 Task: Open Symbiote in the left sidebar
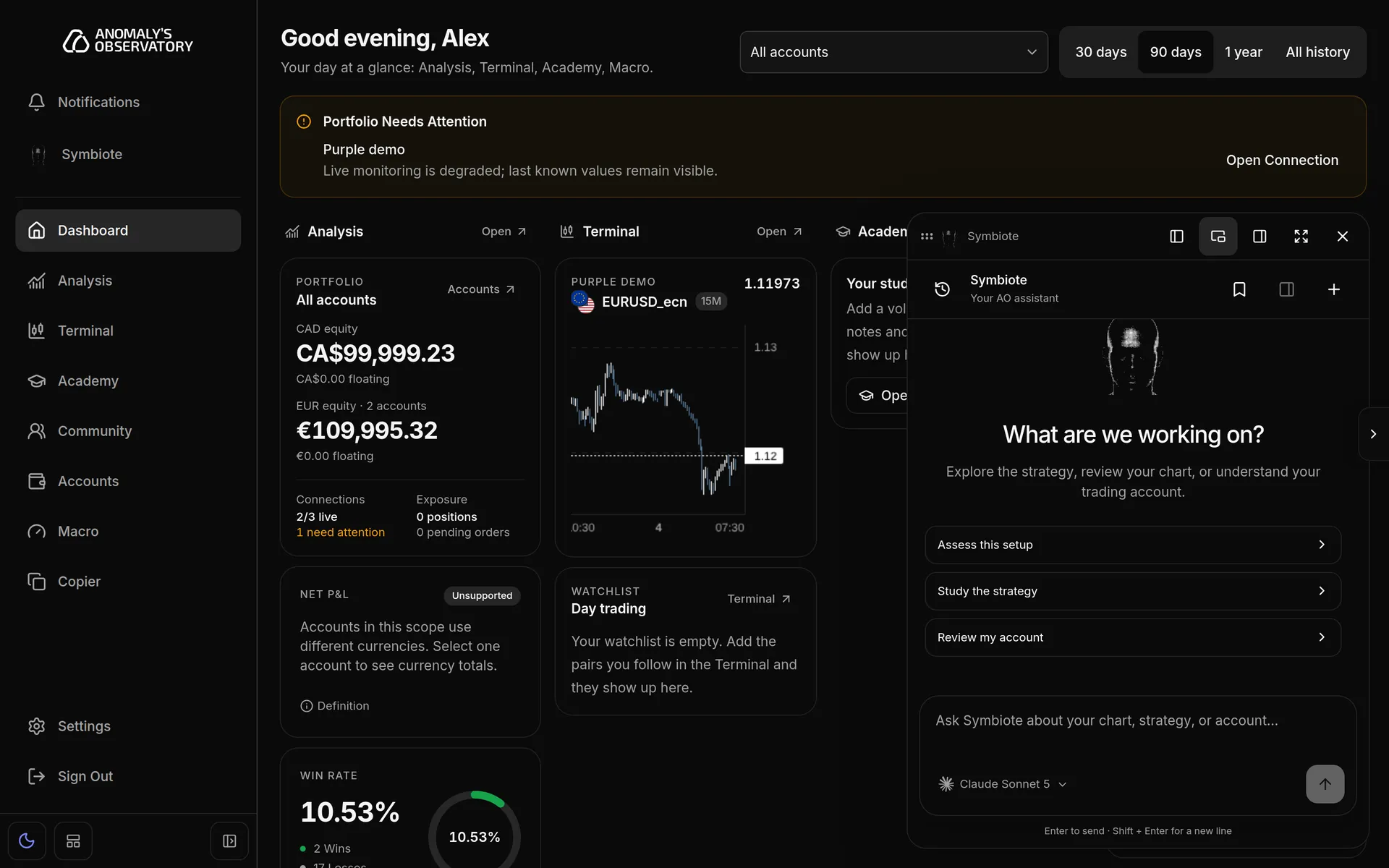[x=128, y=154]
